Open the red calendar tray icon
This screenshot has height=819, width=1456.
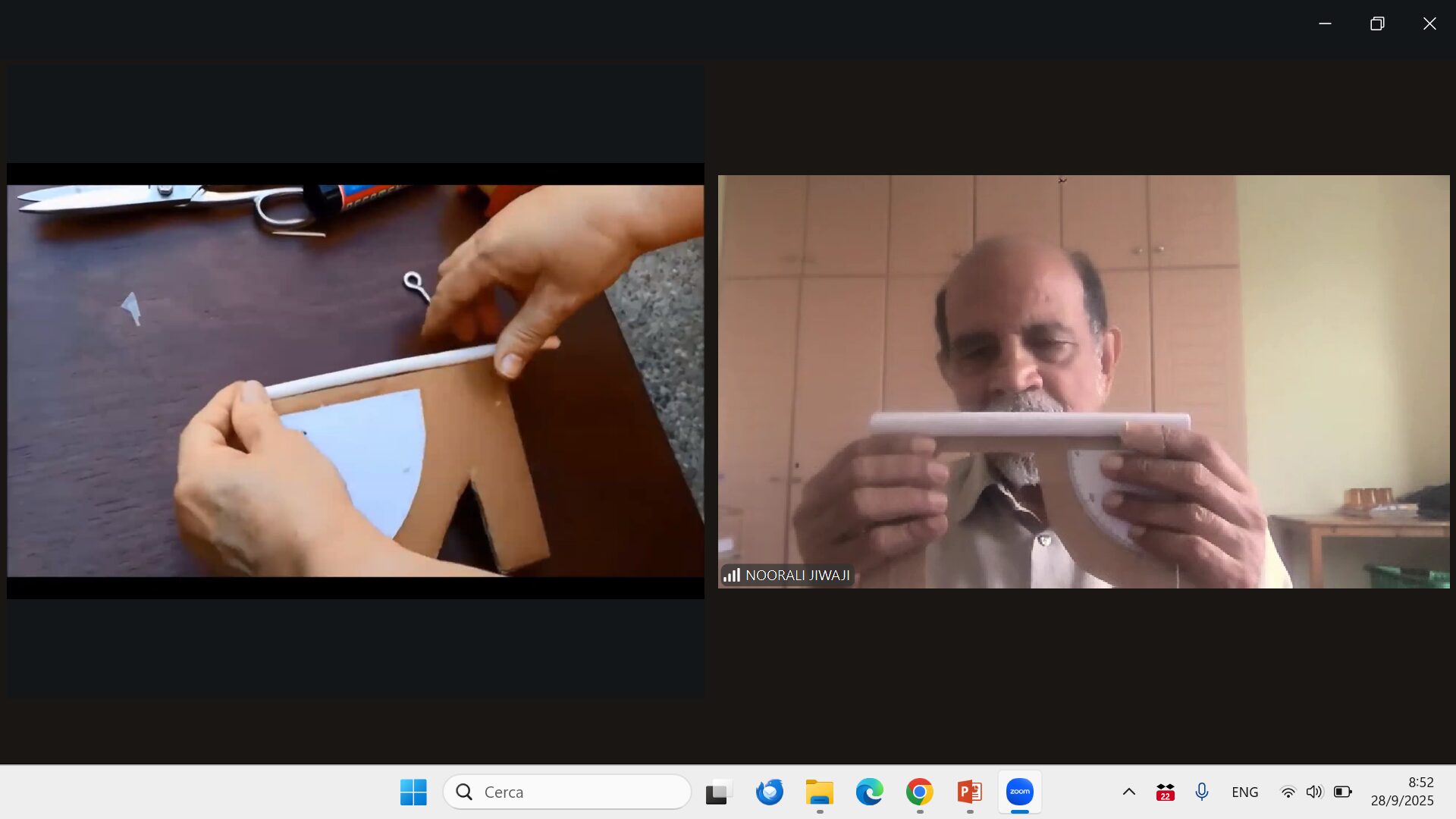1165,792
